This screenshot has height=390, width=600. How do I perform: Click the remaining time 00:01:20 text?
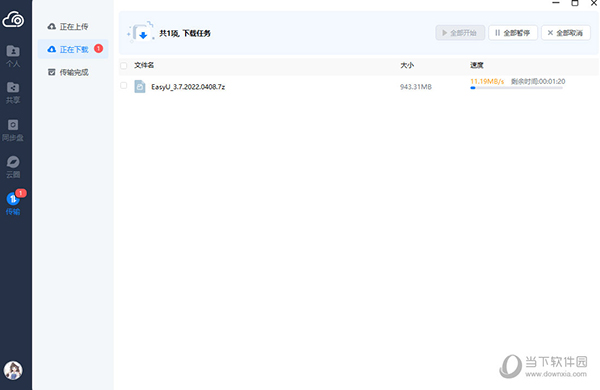pos(538,81)
